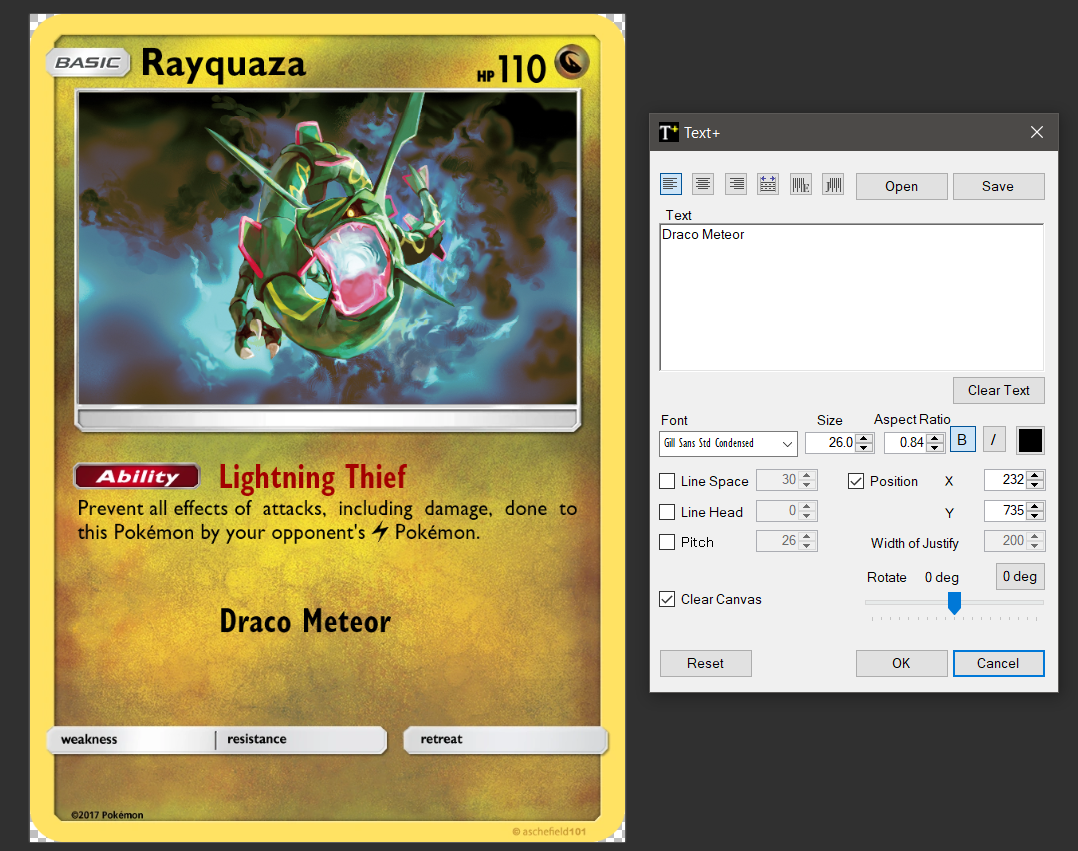The width and height of the screenshot is (1078, 851).
Task: Select the right text alignment icon
Action: 735,183
